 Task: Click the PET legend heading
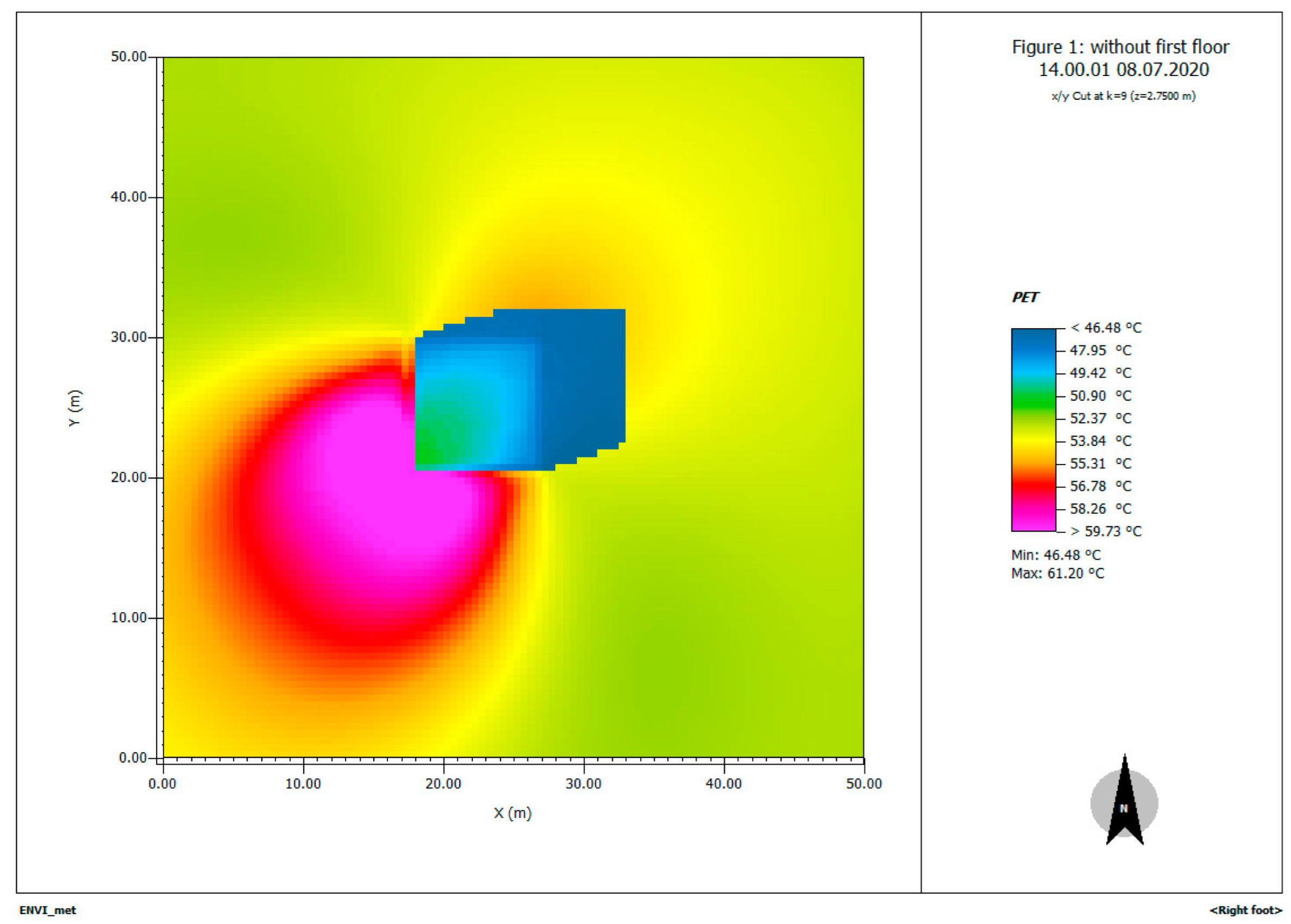1025,297
